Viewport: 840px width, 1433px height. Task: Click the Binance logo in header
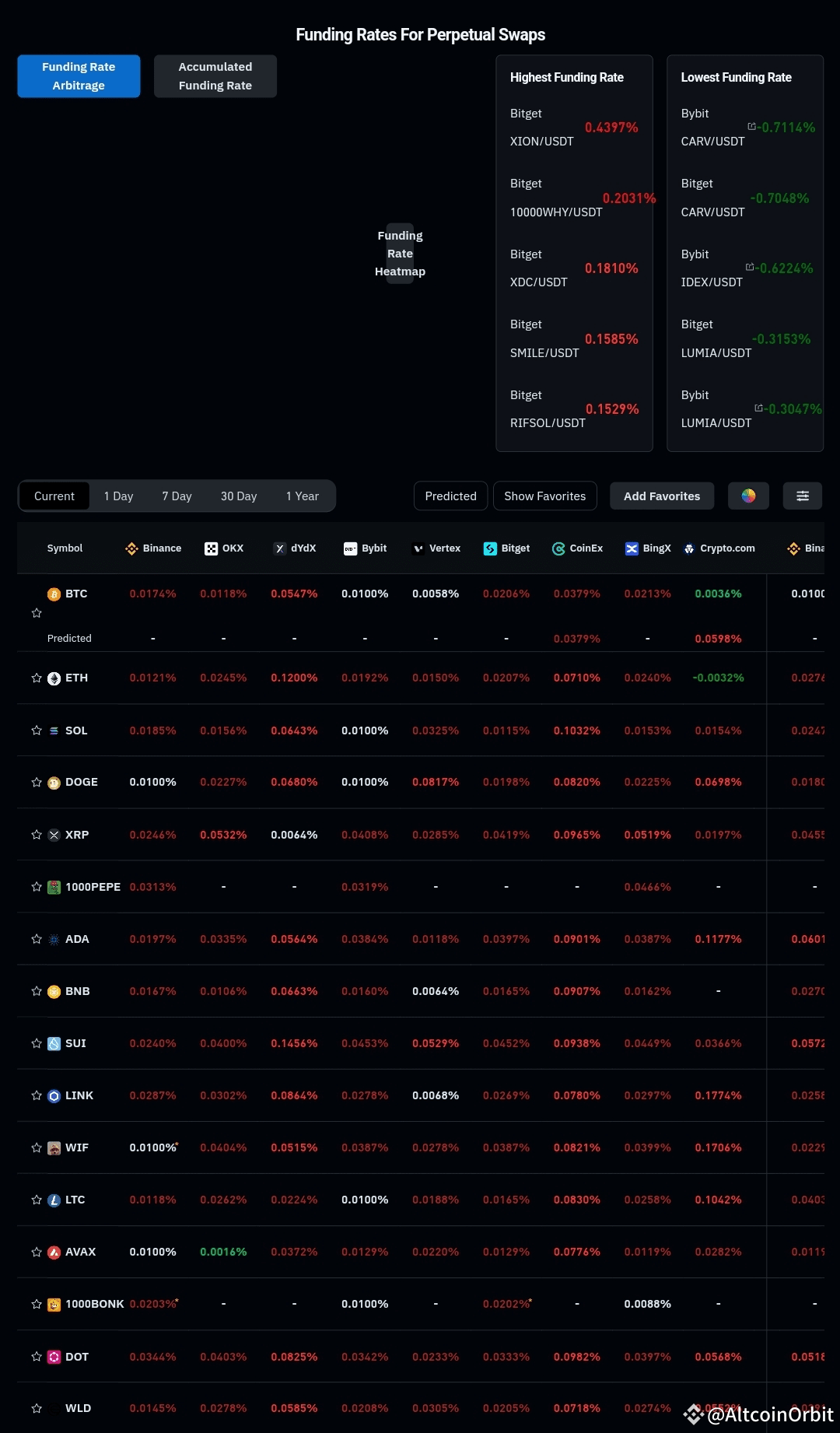coord(131,548)
